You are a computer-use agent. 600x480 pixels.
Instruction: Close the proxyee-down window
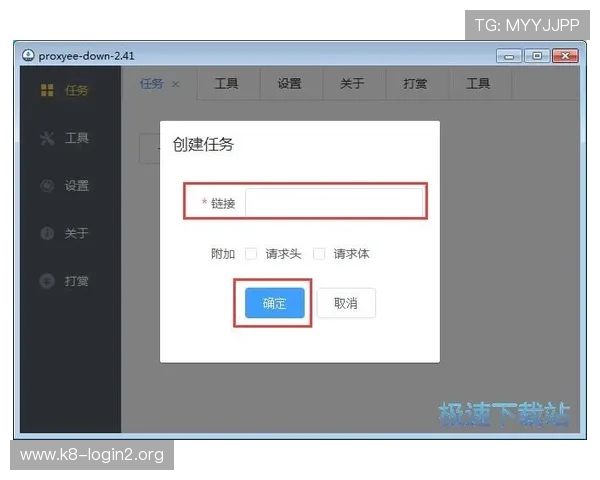[x=565, y=56]
